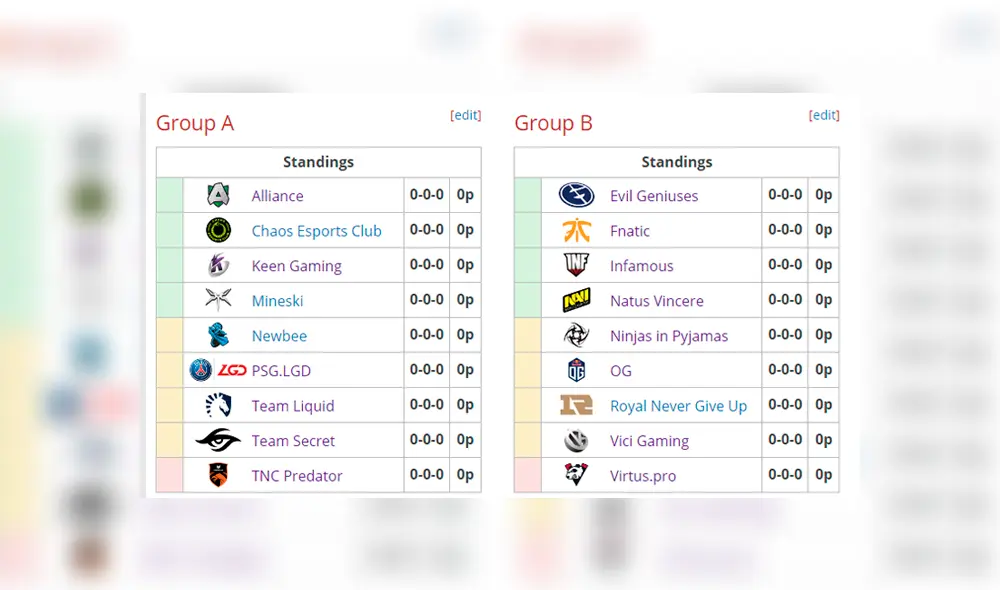The image size is (1000, 590).
Task: Click the edit link for Group B
Action: (824, 115)
